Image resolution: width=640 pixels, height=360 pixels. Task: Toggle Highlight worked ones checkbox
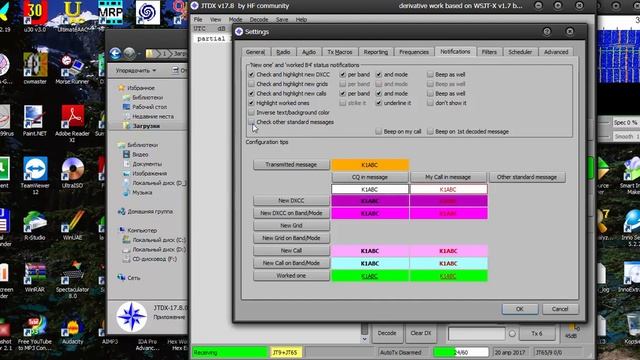pos(251,103)
